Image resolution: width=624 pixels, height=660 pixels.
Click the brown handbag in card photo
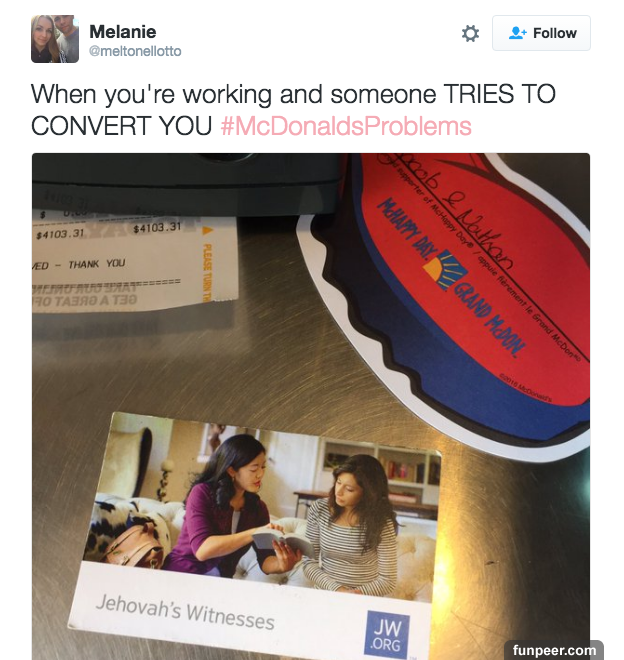coord(134,545)
